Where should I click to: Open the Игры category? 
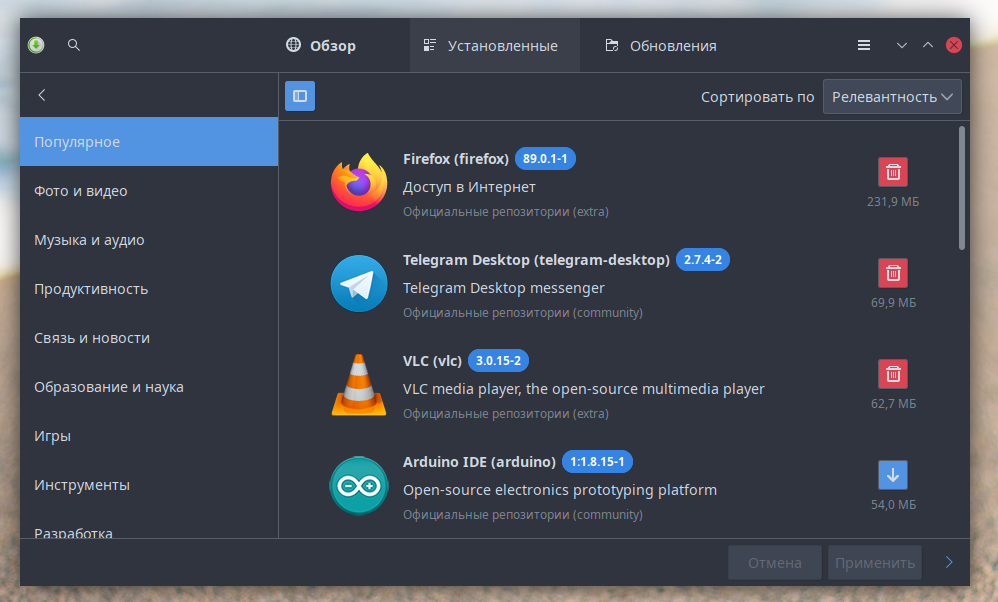[x=149, y=436]
